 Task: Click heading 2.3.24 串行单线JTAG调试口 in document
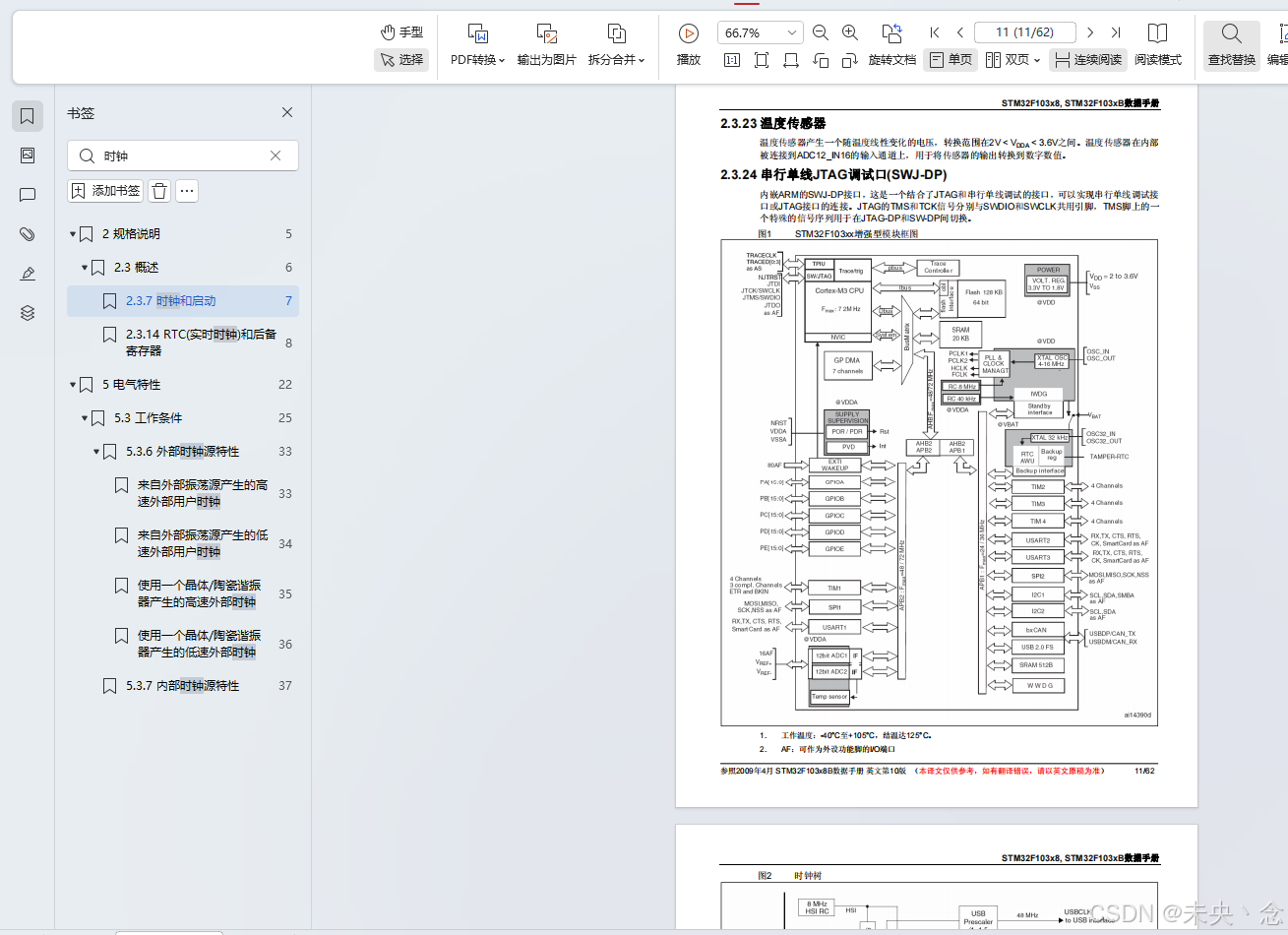pos(833,174)
